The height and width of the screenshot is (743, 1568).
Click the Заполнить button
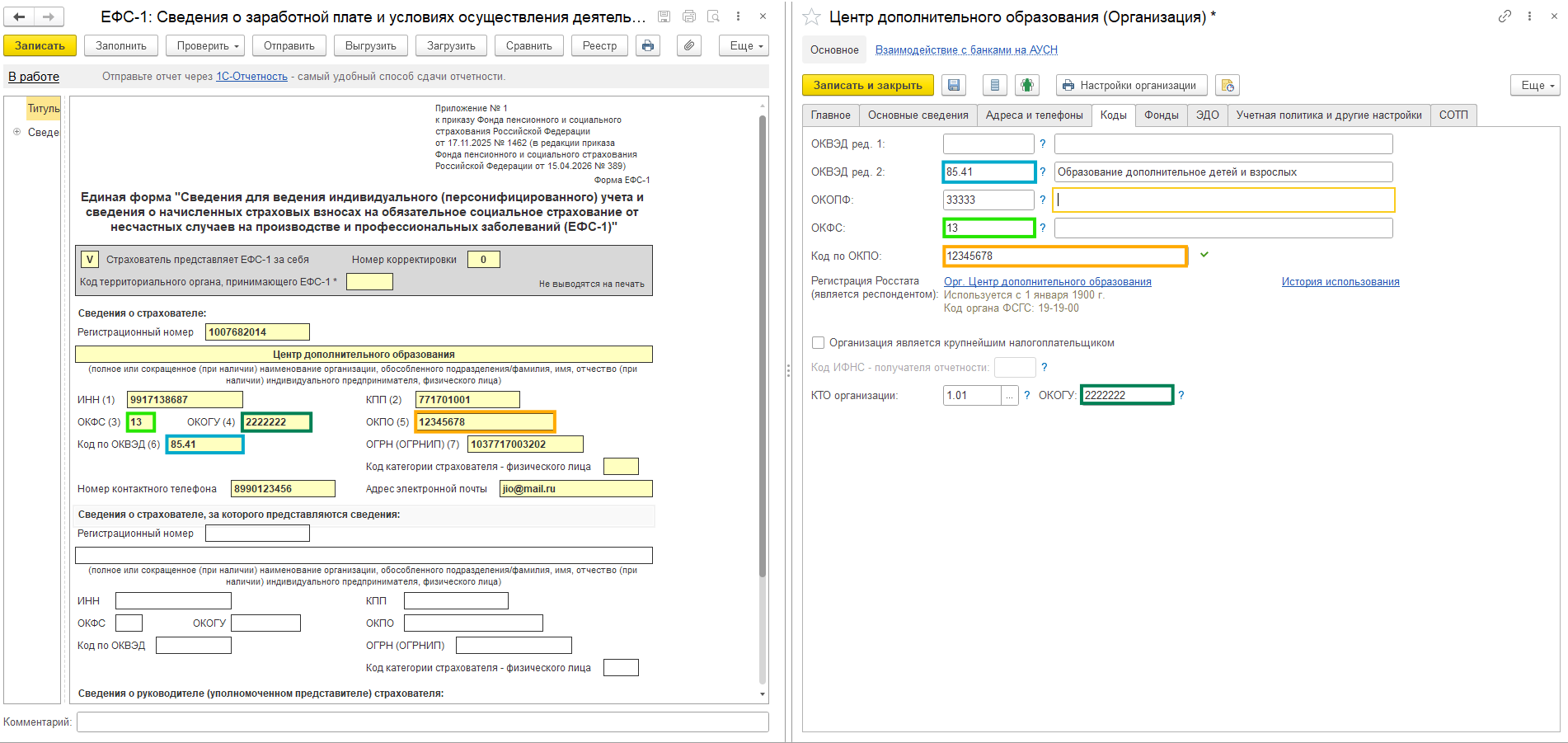(x=121, y=46)
